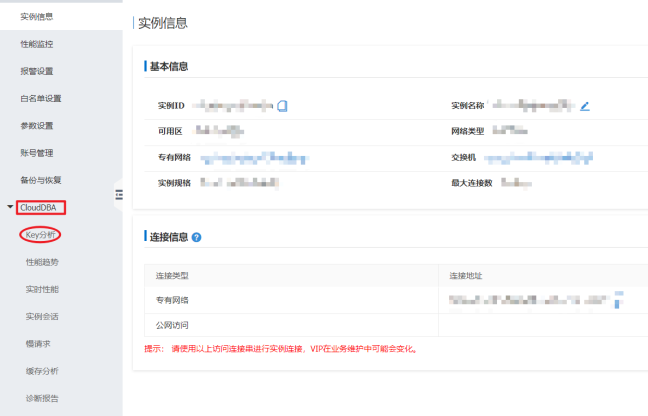Select 白名单设置 in the left menu
The width and height of the screenshot is (648, 416).
coord(41,98)
